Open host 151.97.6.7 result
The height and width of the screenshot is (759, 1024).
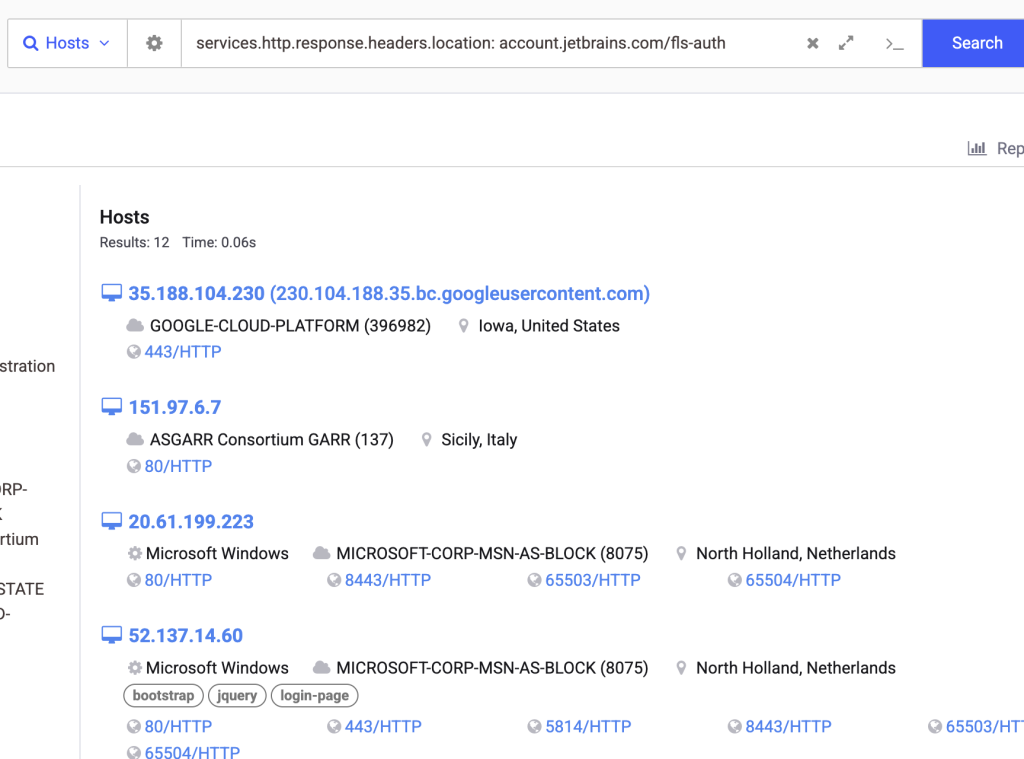(x=175, y=408)
